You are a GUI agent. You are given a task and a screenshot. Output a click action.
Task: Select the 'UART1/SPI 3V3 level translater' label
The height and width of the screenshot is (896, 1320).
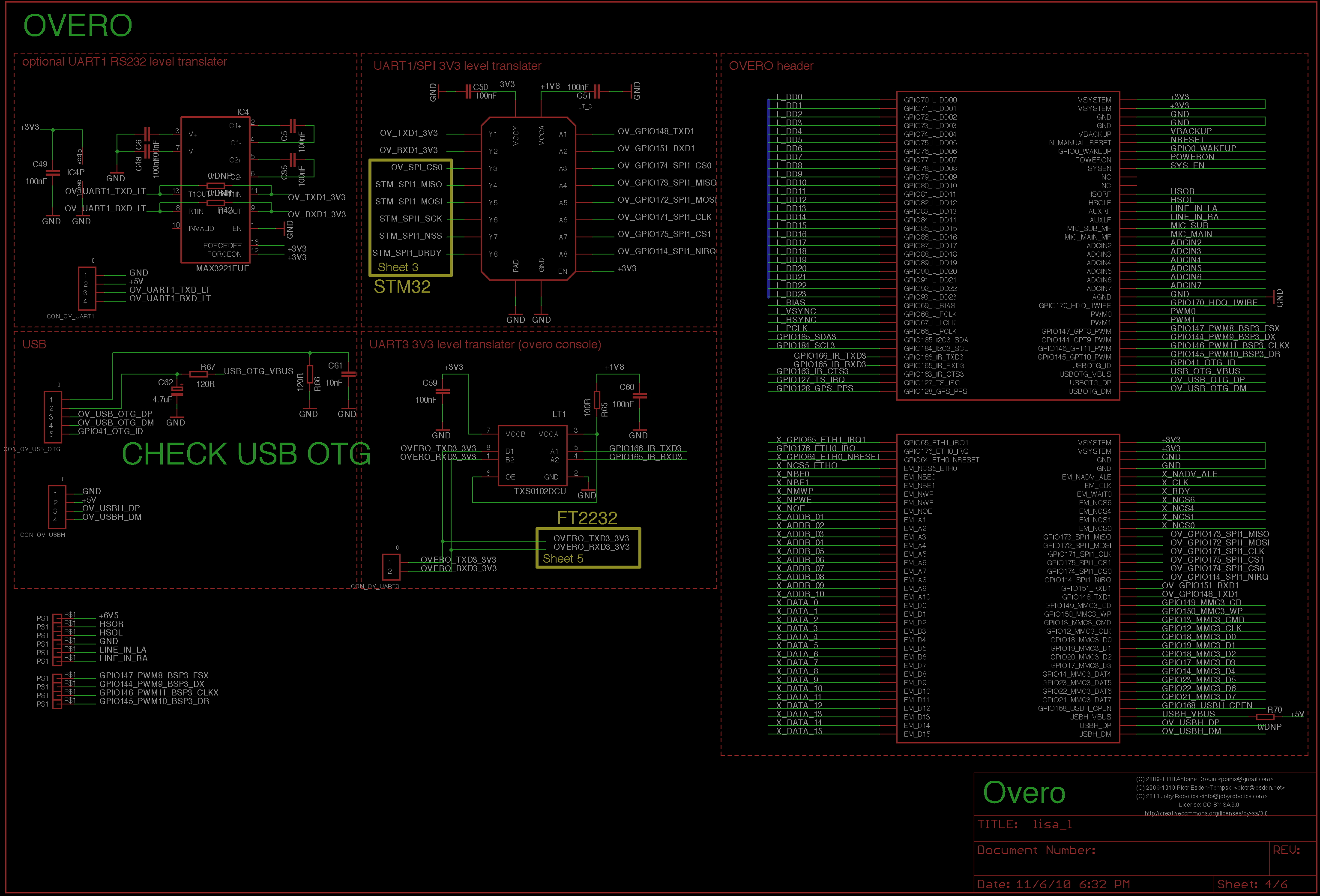(x=457, y=66)
